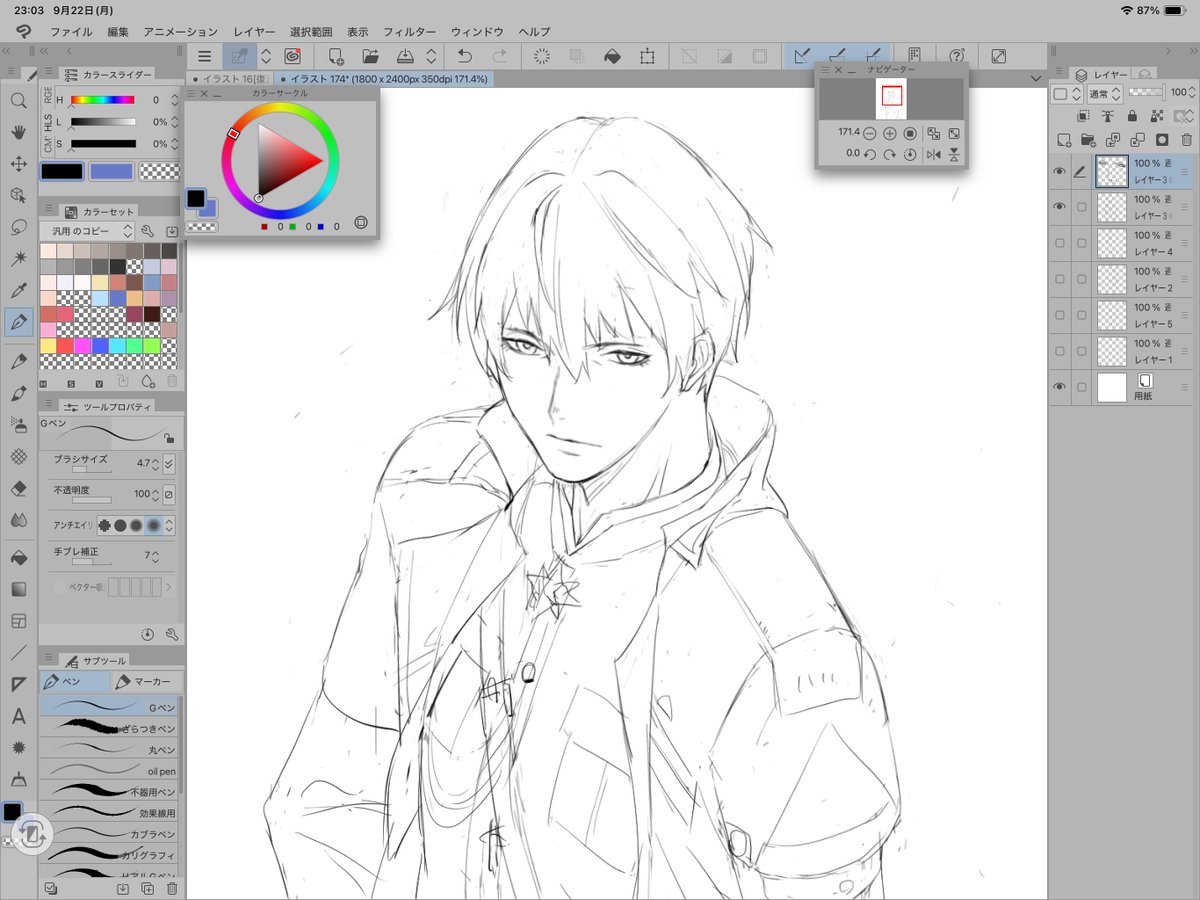The height and width of the screenshot is (900, 1200).
Task: Select the Move layer tool
Action: pos(18,163)
